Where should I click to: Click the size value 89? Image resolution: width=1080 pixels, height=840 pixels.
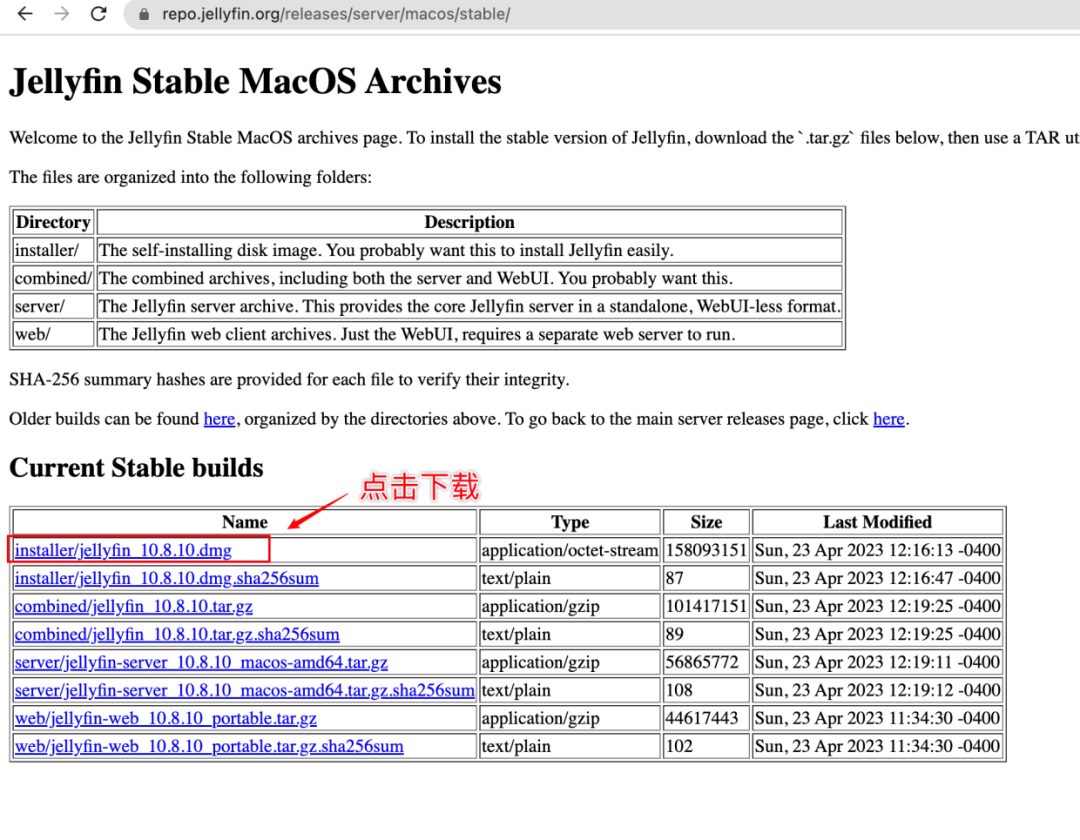coord(674,634)
